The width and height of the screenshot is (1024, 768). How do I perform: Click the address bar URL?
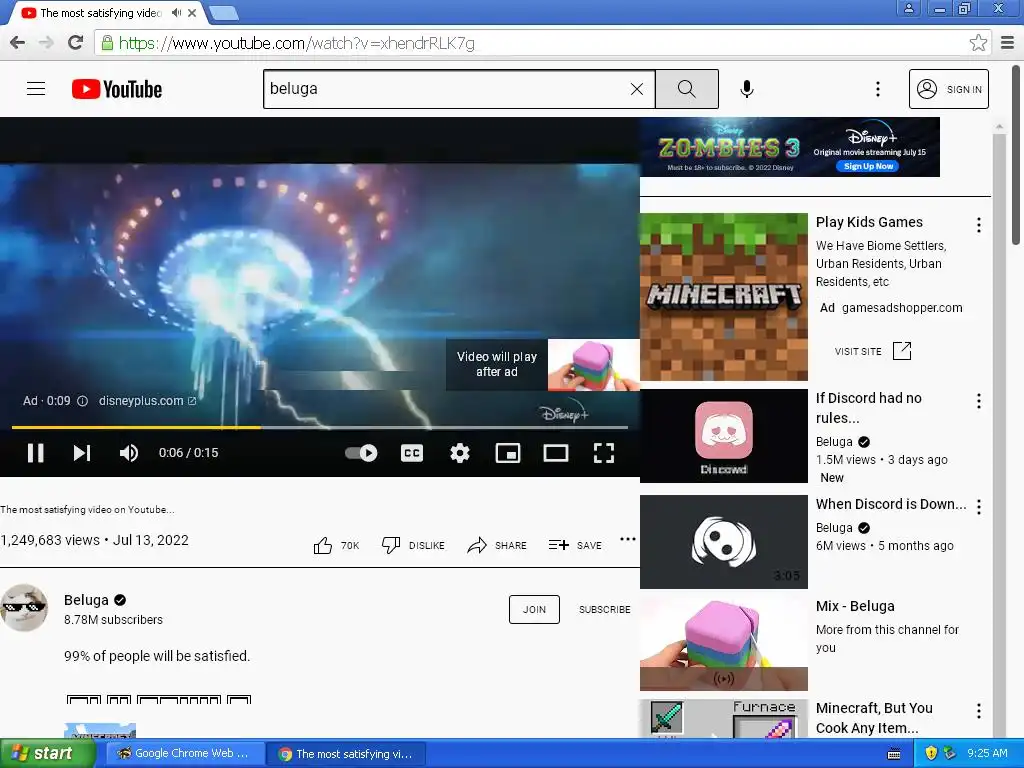click(x=296, y=43)
